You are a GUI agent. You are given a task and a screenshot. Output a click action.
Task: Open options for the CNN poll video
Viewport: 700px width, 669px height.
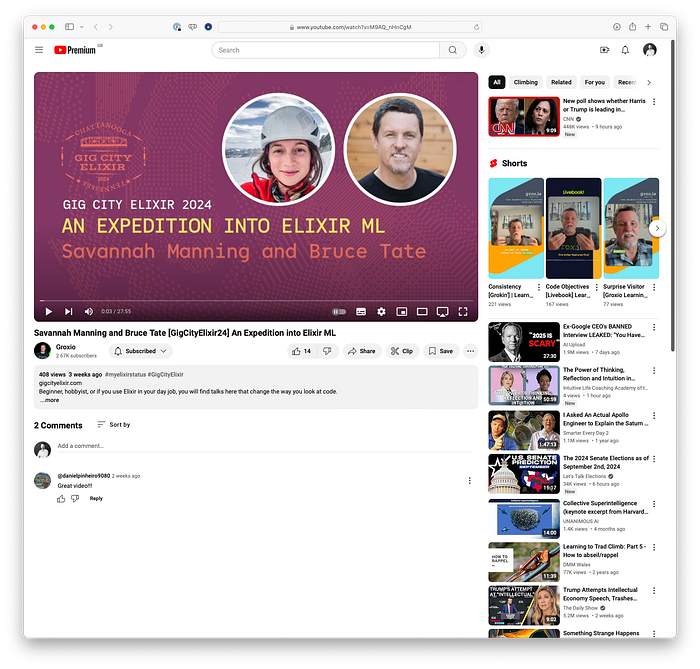[654, 102]
